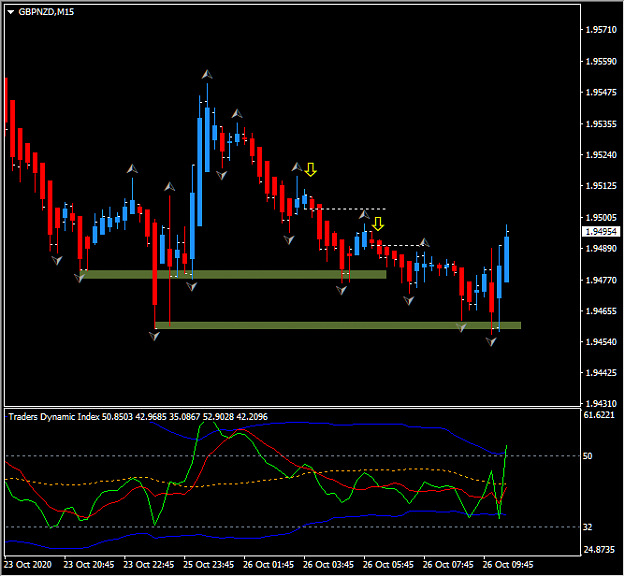Click the Traders Dynamic Index indicator label
Image resolution: width=625 pixels, height=577 pixels.
click(x=138, y=417)
